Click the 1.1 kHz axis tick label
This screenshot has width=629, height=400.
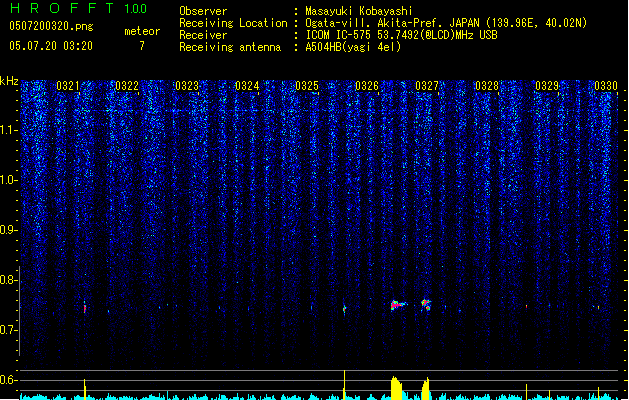pos(8,130)
